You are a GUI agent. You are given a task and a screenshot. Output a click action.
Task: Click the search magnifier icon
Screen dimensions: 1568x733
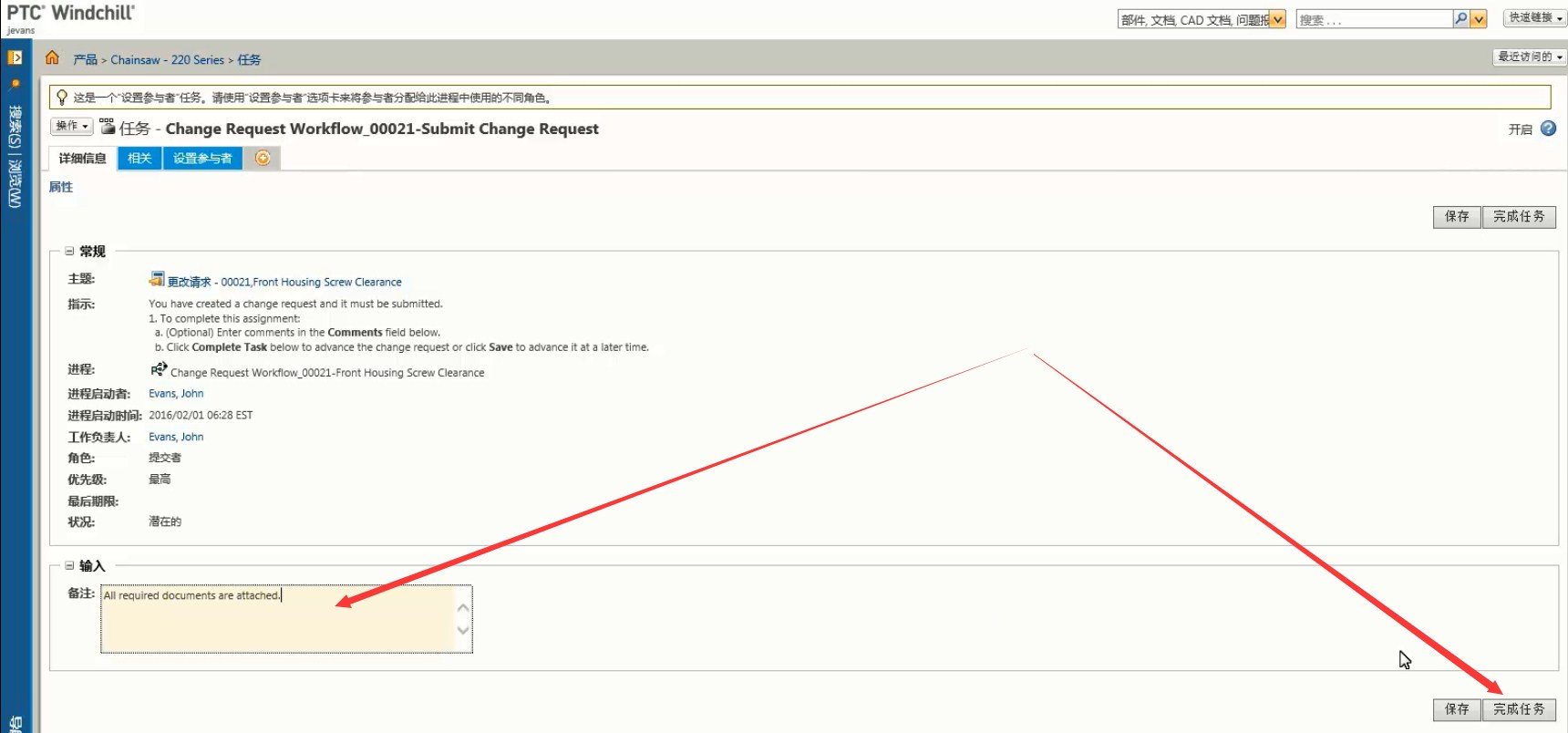pyautogui.click(x=1460, y=18)
